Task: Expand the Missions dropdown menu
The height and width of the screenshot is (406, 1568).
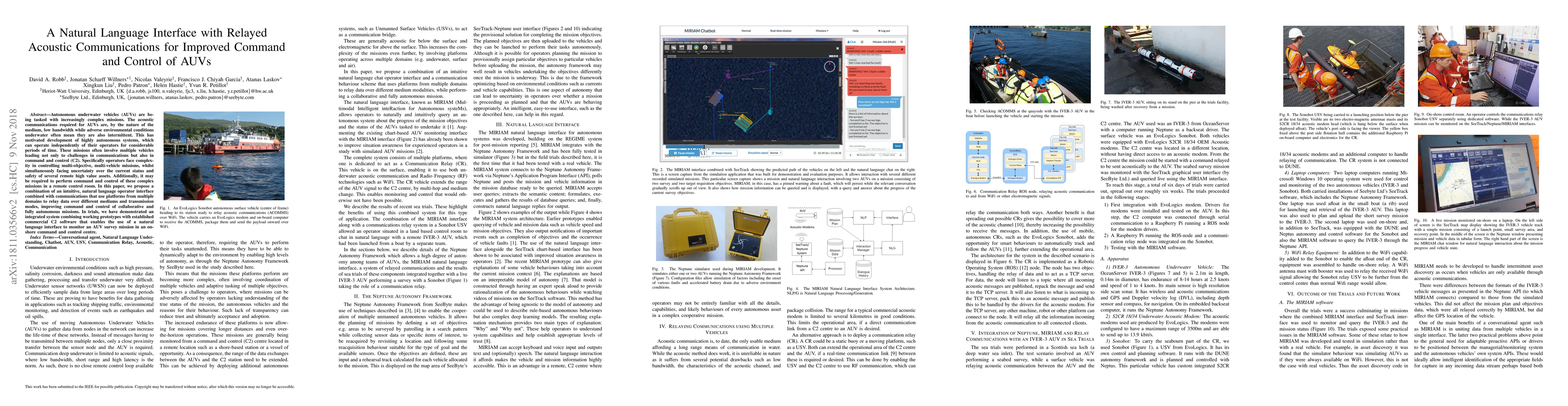Action: pos(822,31)
